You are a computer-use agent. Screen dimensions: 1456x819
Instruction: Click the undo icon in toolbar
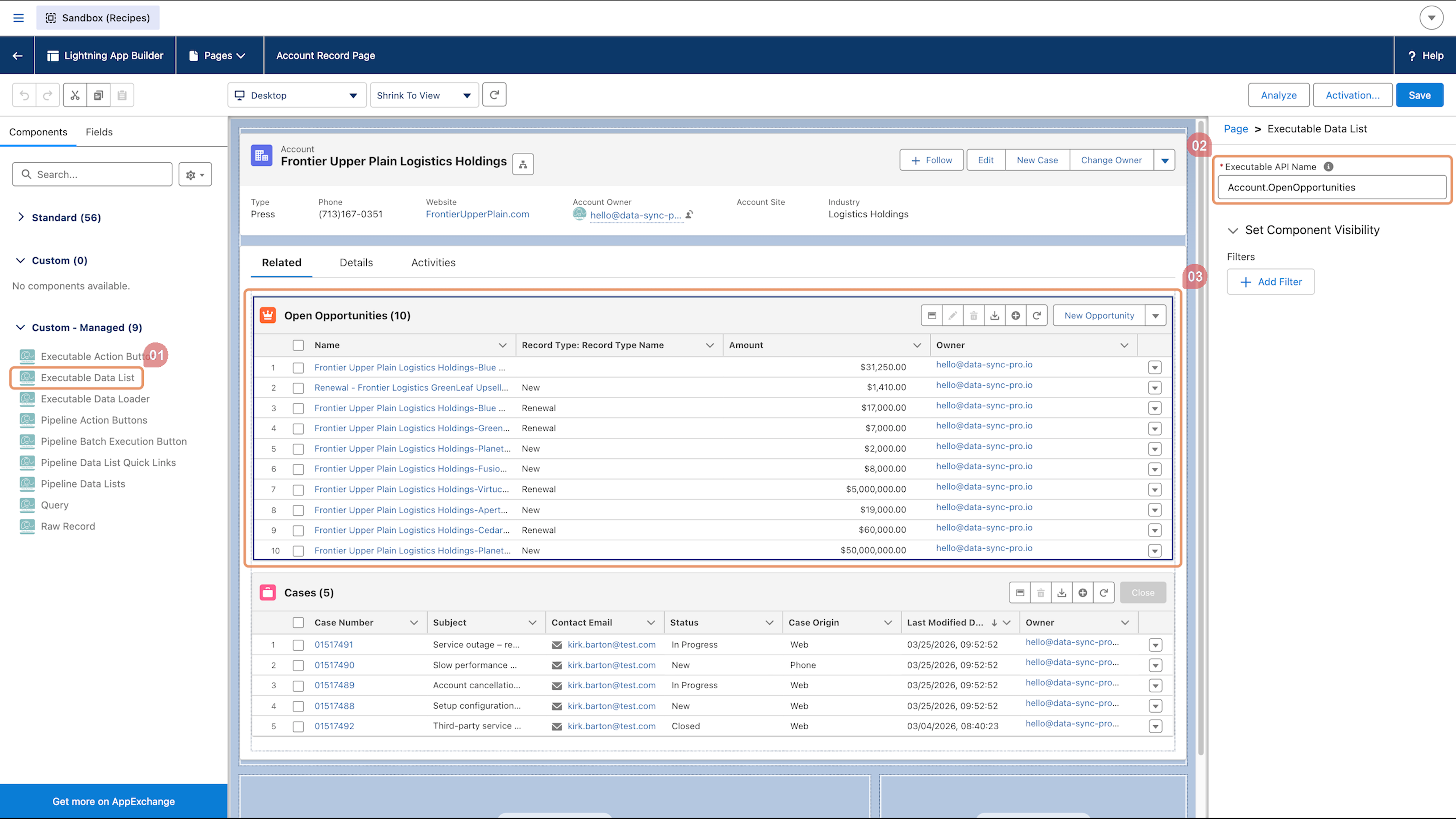click(x=24, y=95)
